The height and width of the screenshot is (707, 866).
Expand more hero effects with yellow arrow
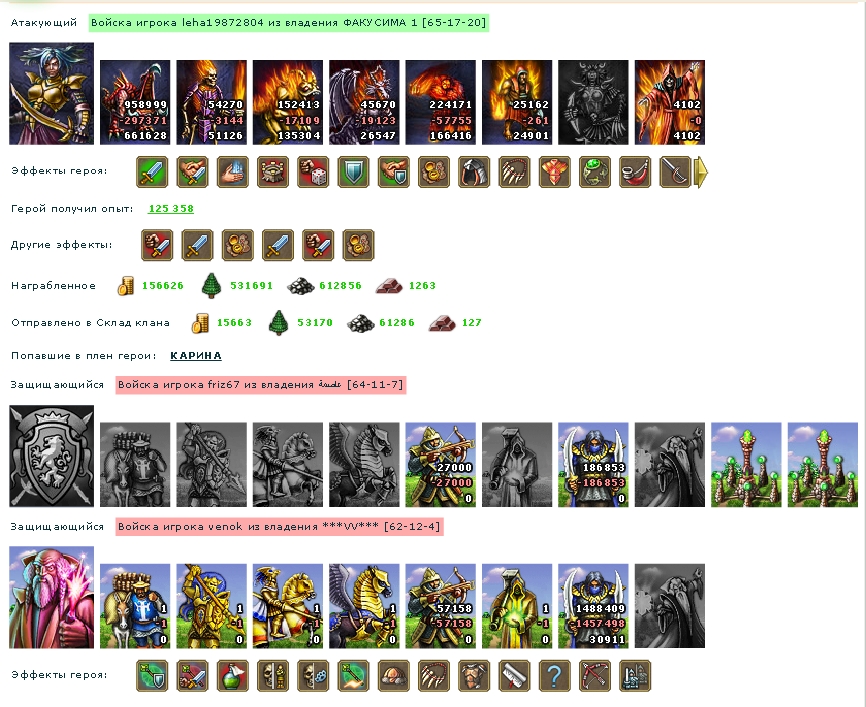pyautogui.click(x=700, y=172)
